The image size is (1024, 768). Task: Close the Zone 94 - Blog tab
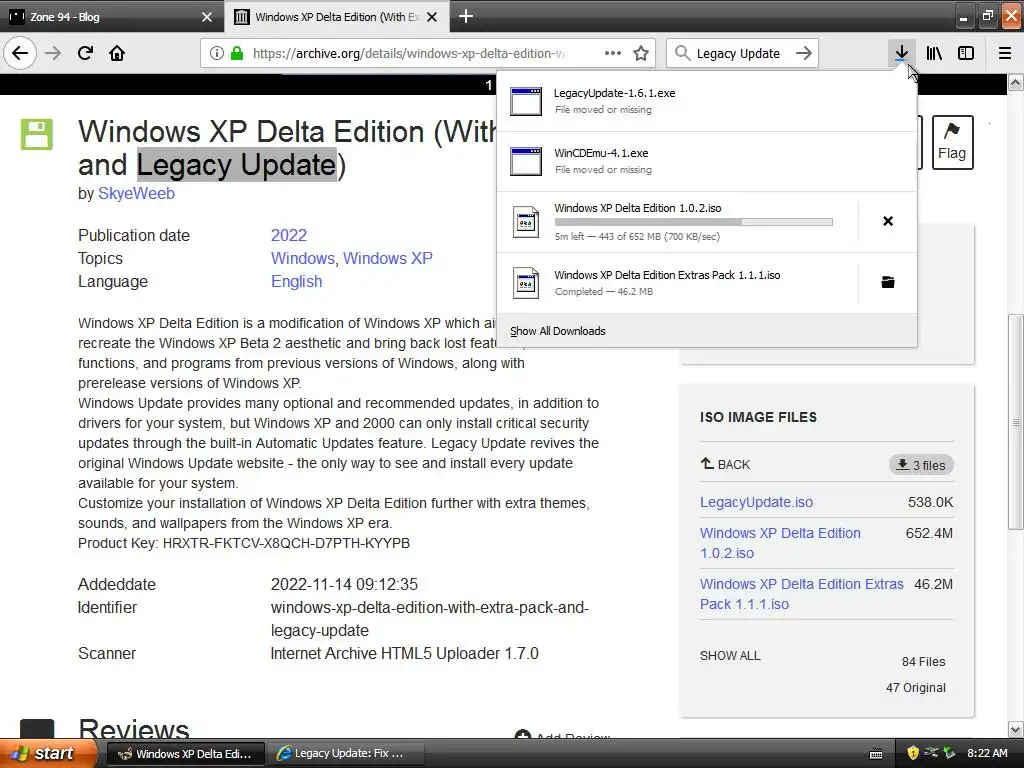pos(207,17)
